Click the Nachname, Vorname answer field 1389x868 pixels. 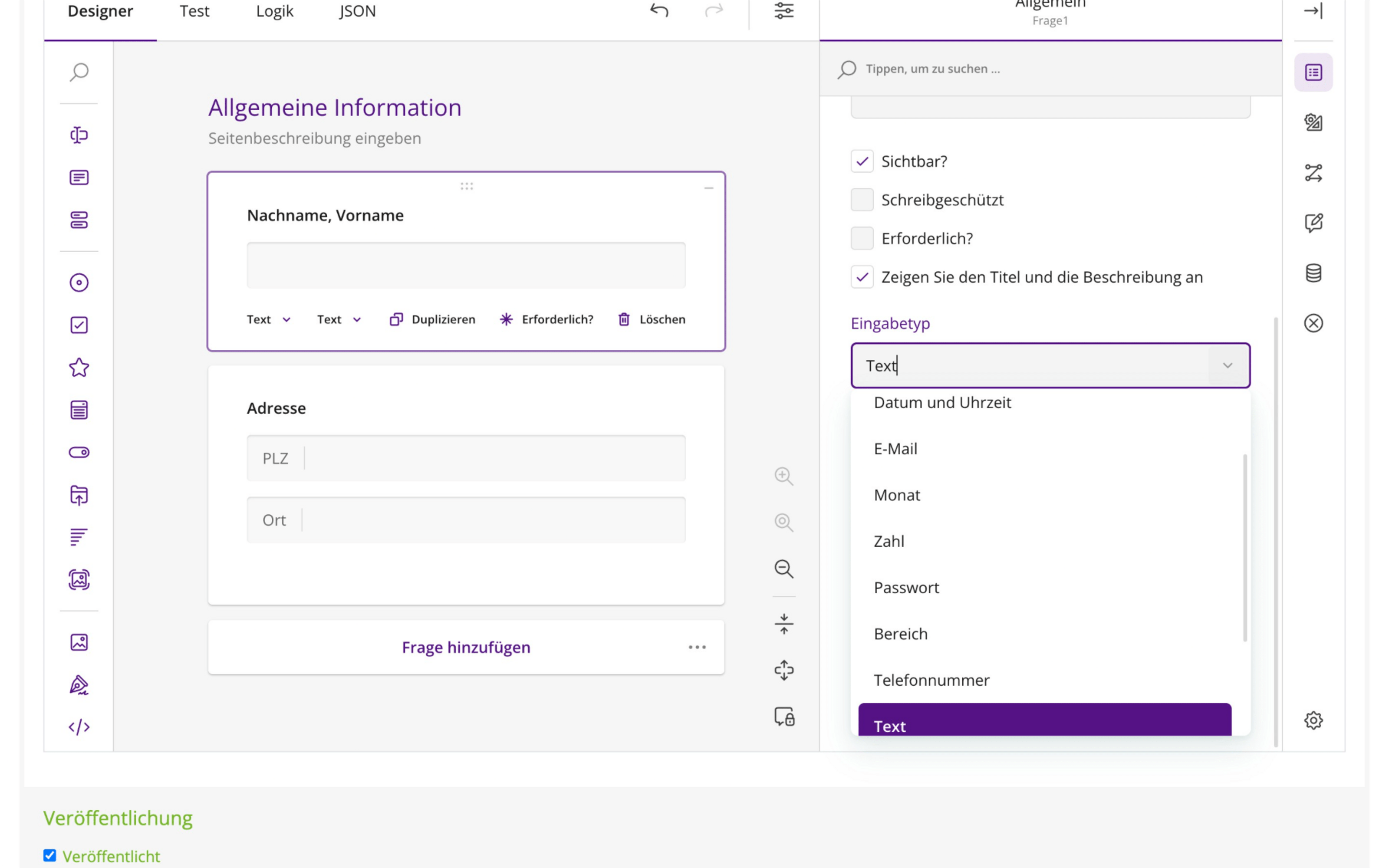(x=466, y=265)
